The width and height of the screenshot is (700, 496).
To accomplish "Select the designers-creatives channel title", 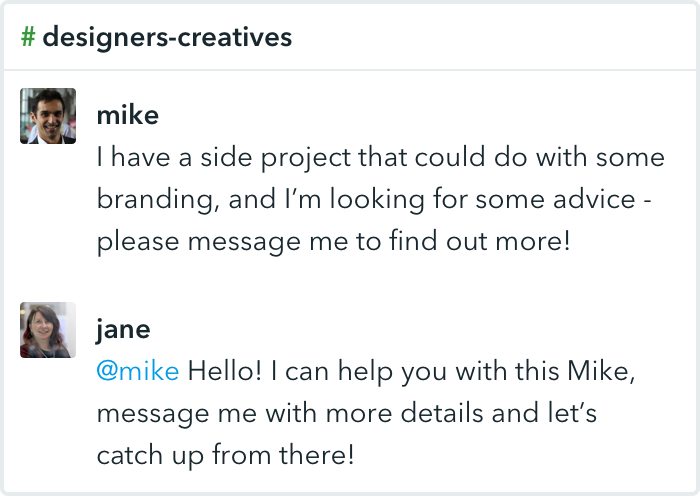I will [x=167, y=38].
